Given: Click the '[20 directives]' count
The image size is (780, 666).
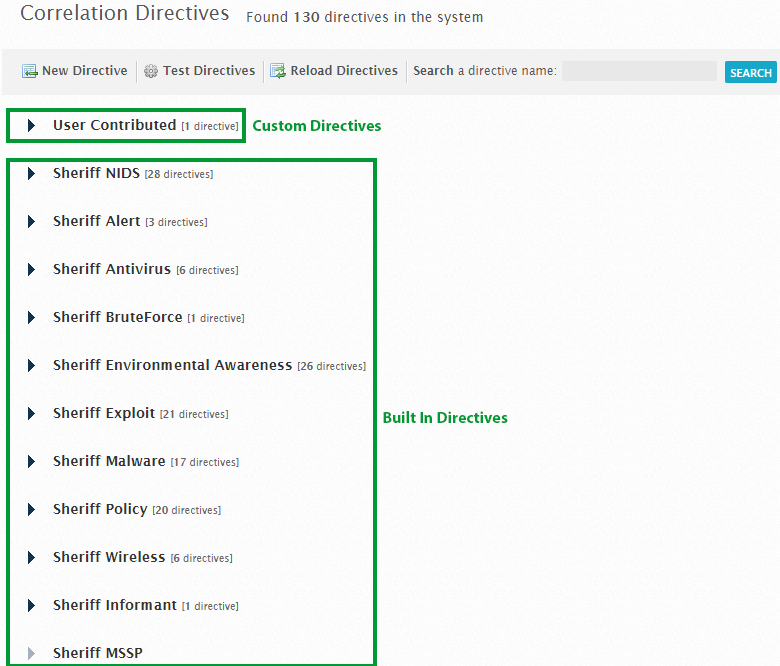Looking at the screenshot, I should [x=187, y=510].
